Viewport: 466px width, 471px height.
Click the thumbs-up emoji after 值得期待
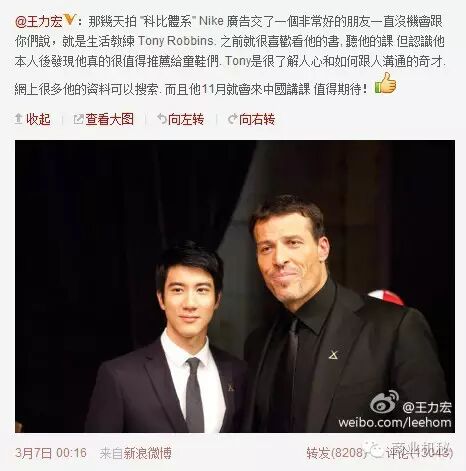[x=386, y=83]
